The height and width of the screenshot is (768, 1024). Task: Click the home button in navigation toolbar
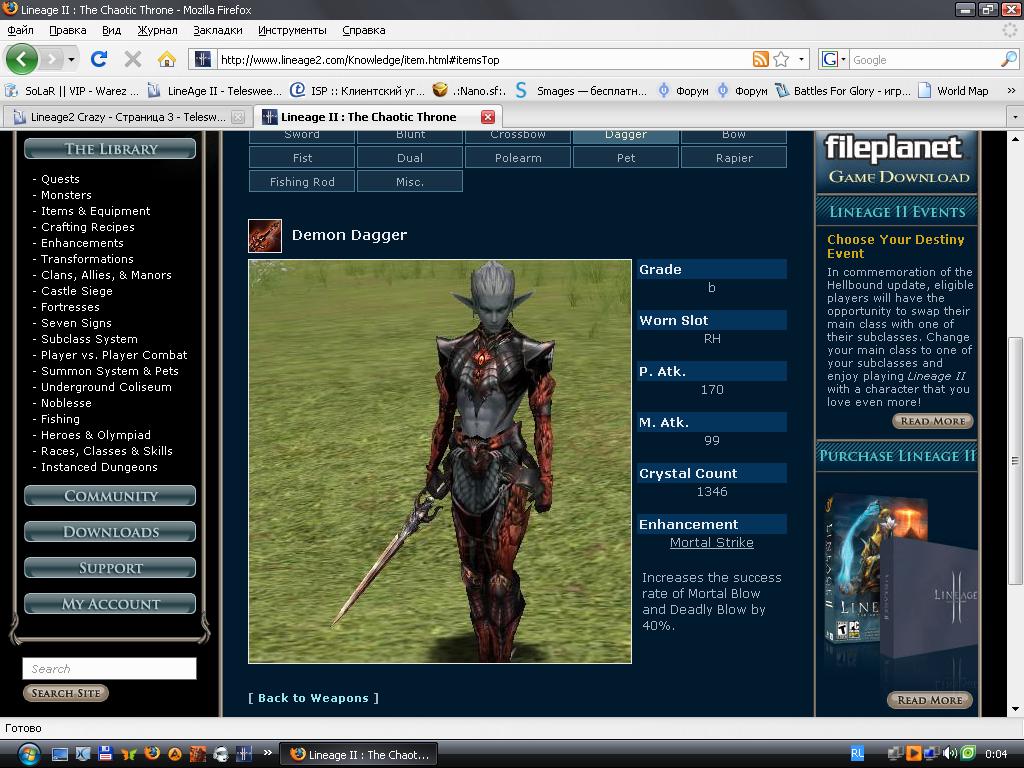pyautogui.click(x=167, y=59)
